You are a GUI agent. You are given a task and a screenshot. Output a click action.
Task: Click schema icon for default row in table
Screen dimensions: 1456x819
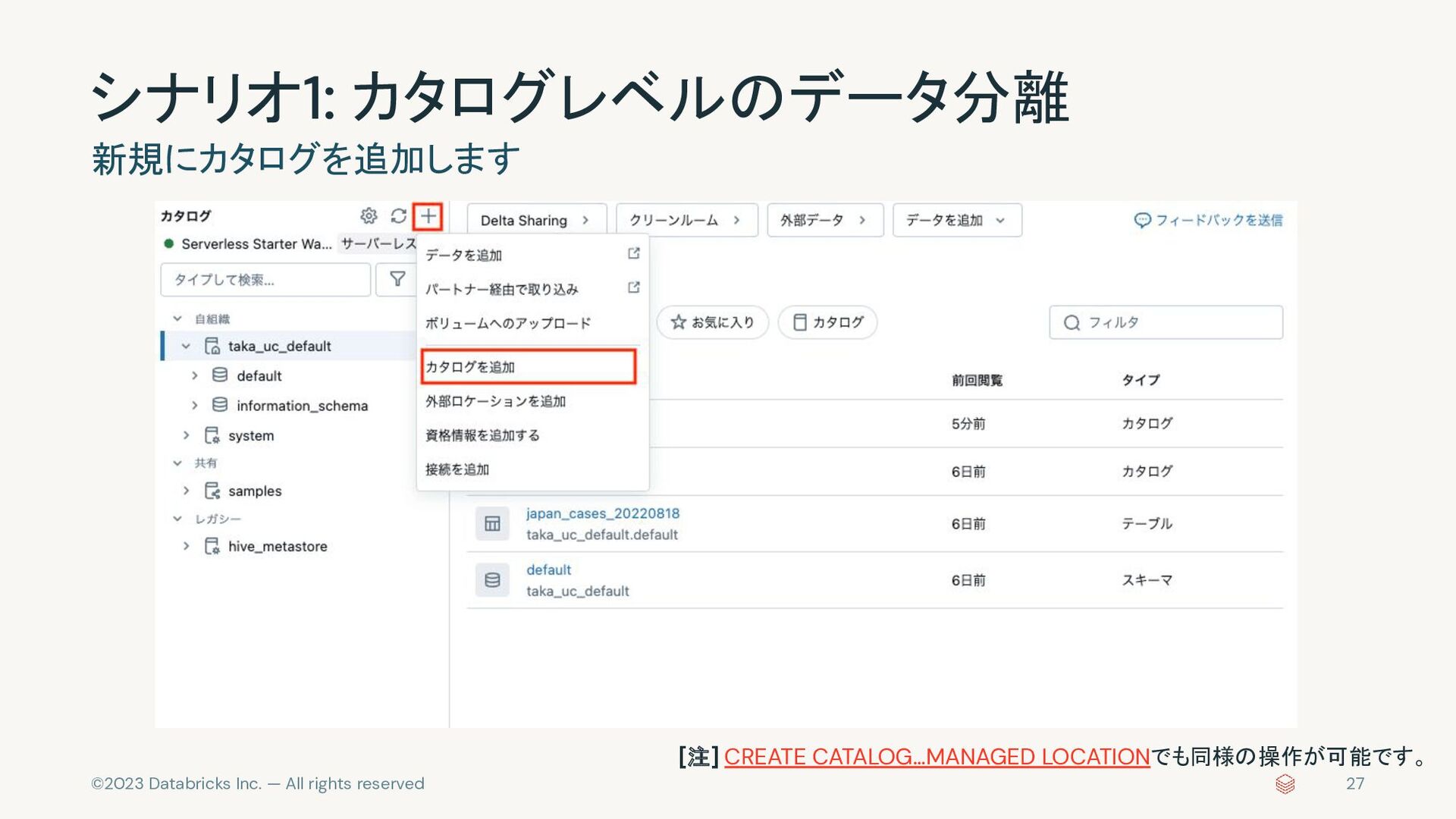coord(492,580)
